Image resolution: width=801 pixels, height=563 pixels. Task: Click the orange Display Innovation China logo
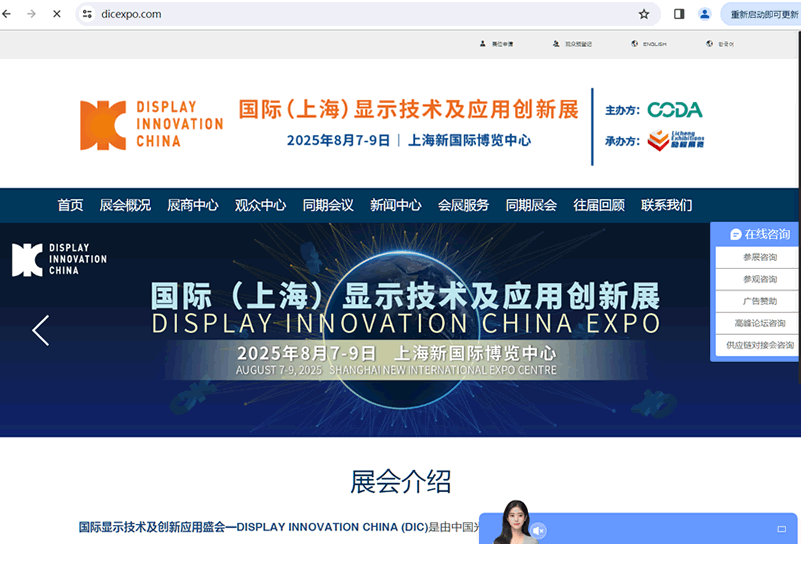click(151, 125)
